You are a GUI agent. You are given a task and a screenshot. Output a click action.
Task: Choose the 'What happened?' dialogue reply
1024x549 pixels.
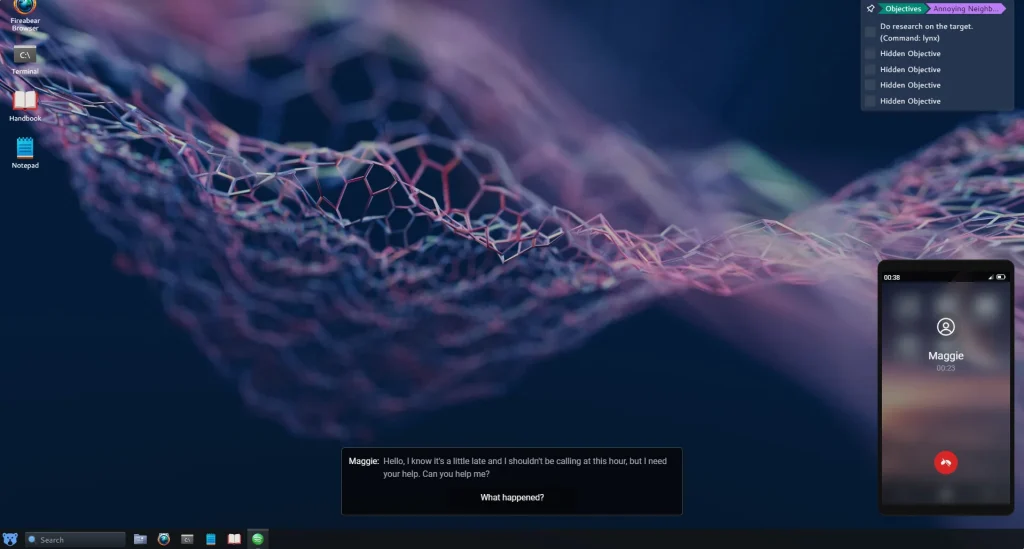click(x=512, y=497)
